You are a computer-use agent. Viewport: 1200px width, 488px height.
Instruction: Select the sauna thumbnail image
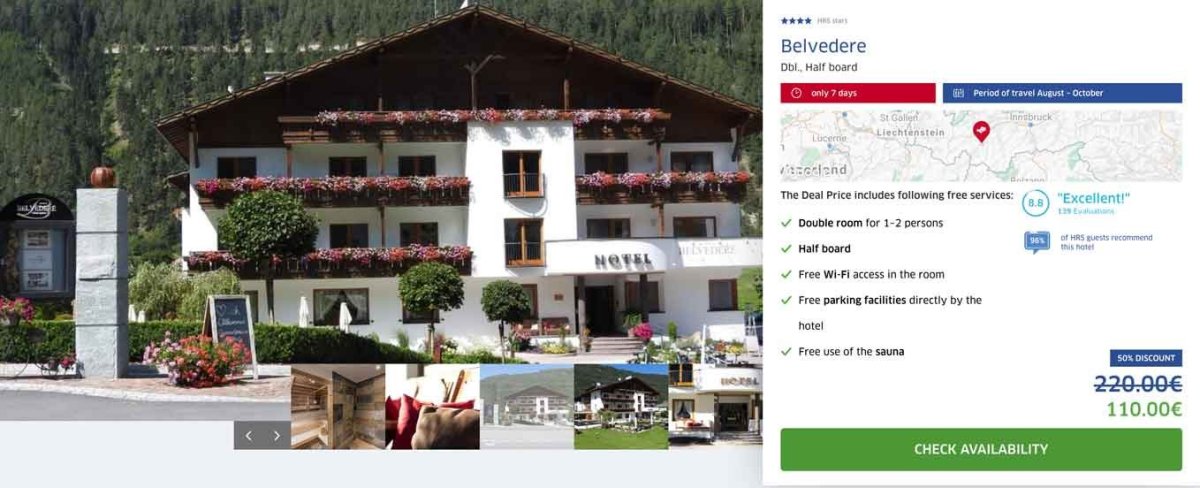coord(338,406)
